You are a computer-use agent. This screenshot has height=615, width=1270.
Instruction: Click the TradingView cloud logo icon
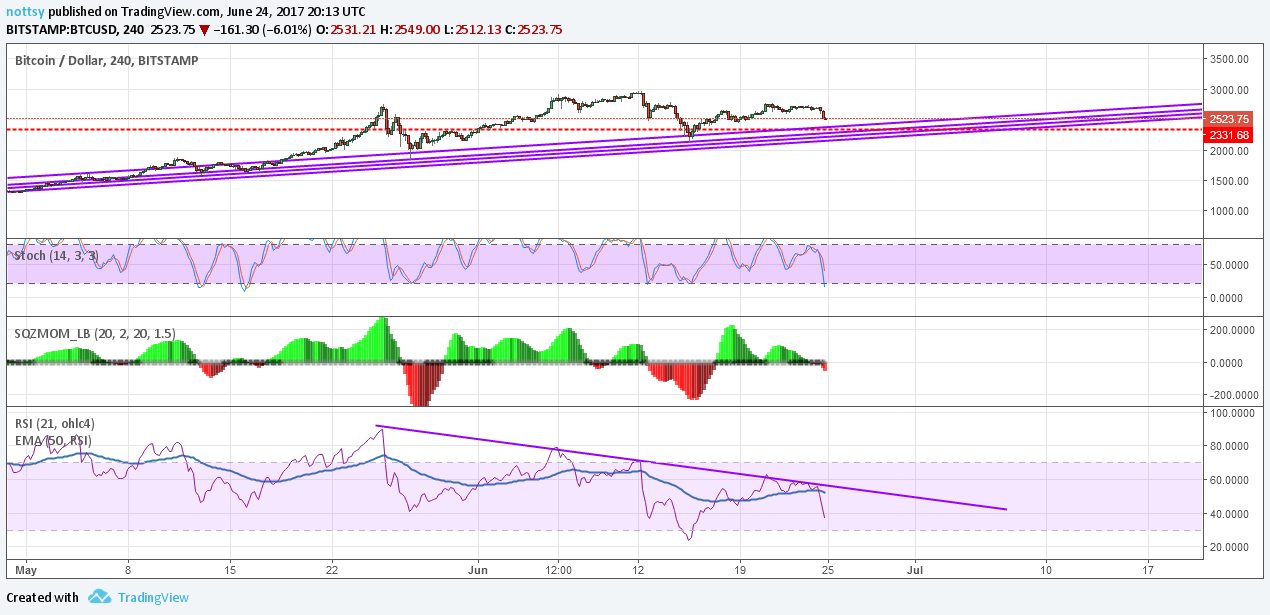[x=98, y=597]
